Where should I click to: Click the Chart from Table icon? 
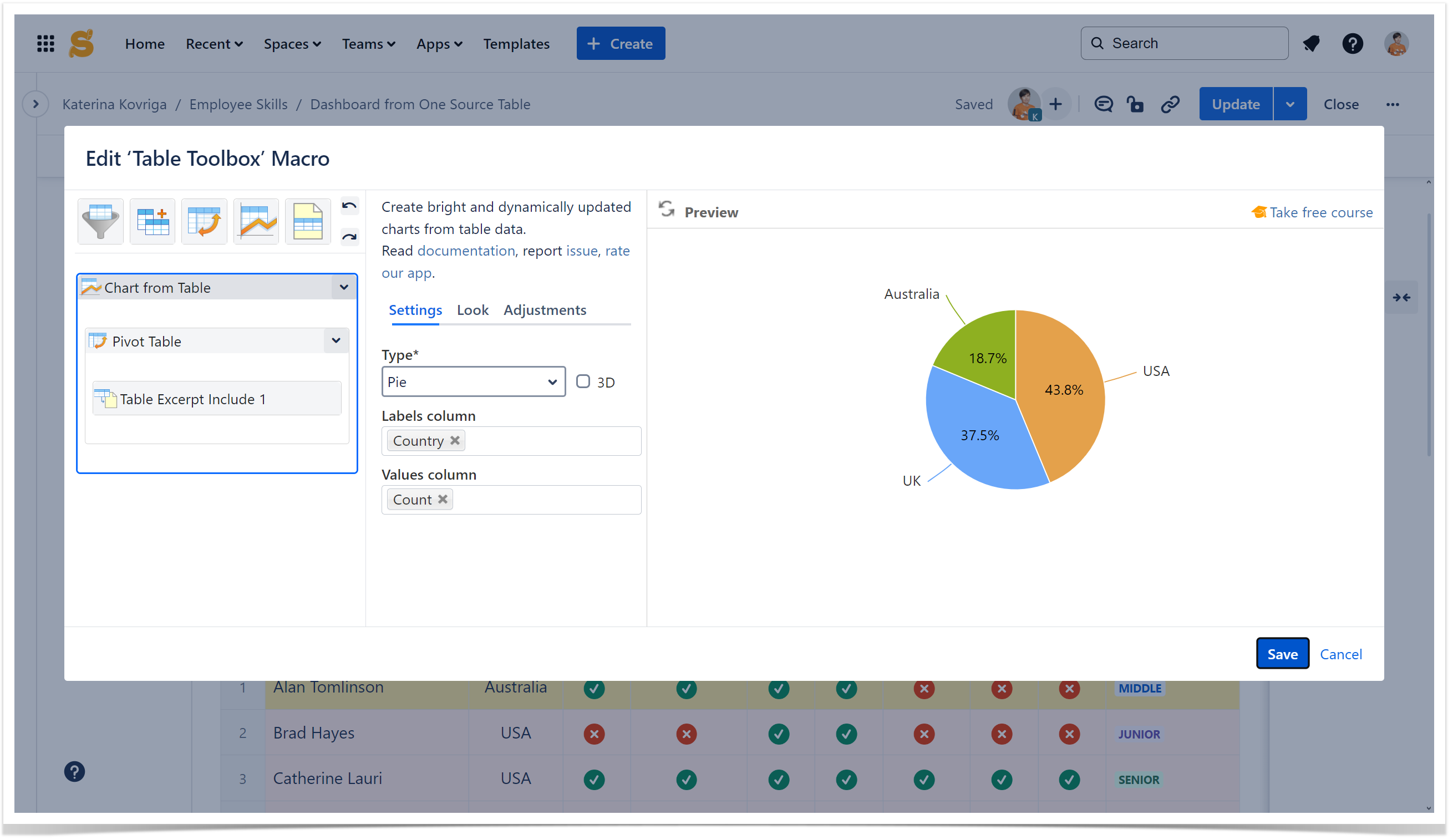(x=256, y=221)
